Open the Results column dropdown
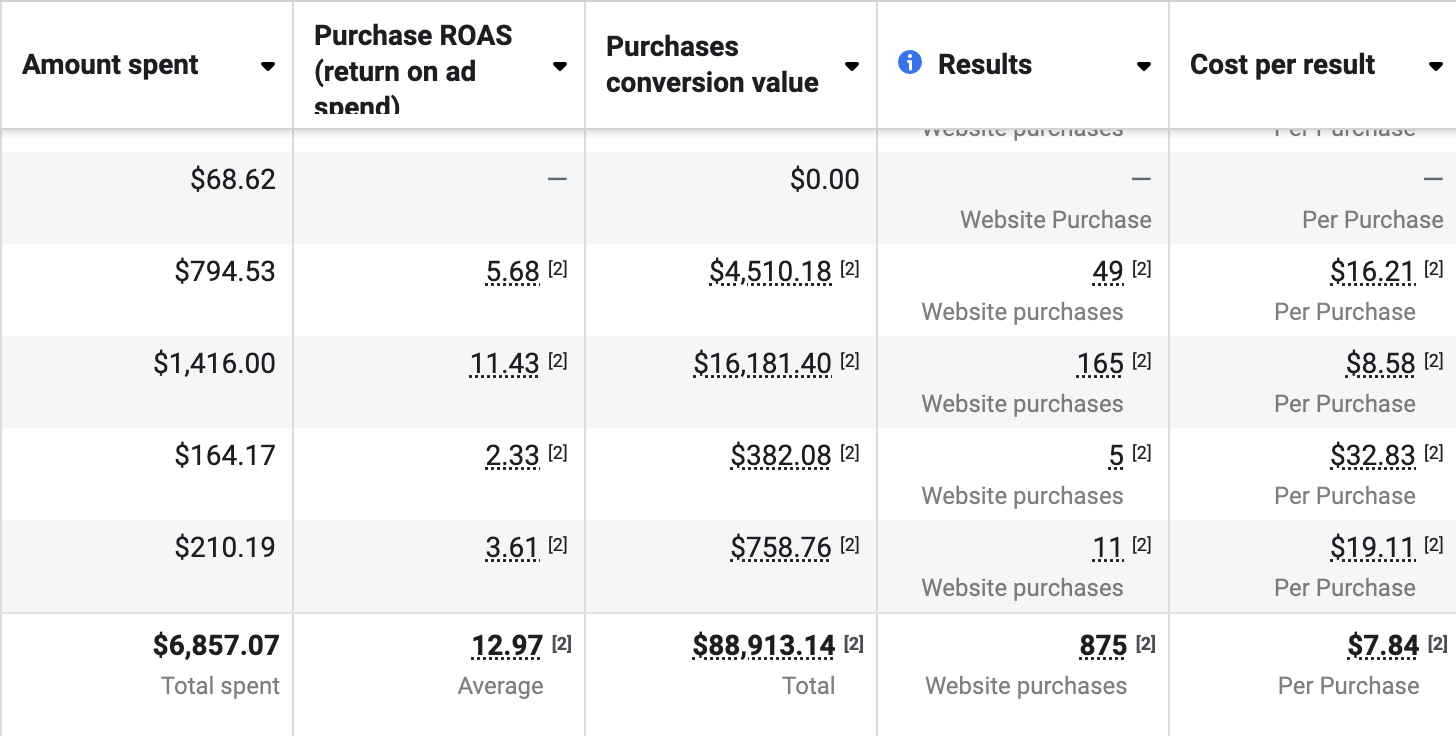Image resolution: width=1456 pixels, height=736 pixels. (1143, 66)
